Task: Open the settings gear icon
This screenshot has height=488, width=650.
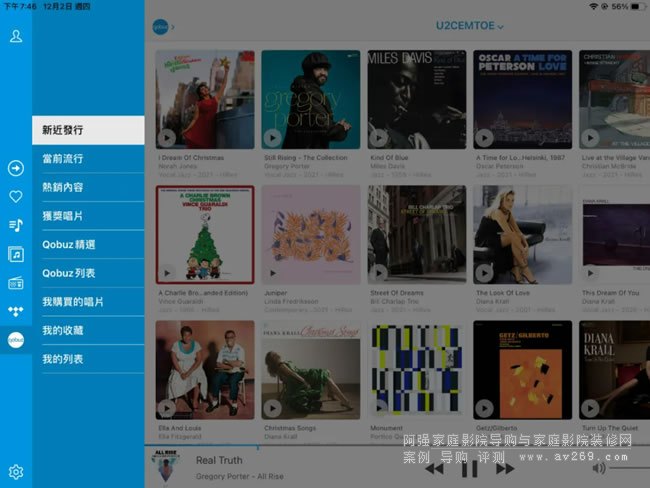Action: pyautogui.click(x=16, y=472)
